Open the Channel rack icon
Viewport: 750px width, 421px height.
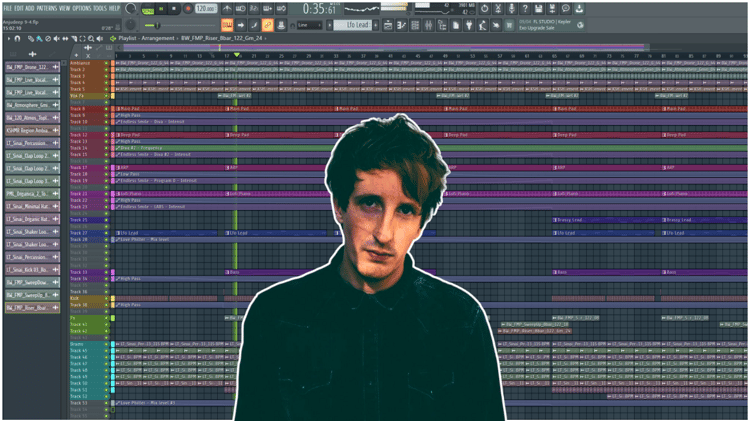(x=415, y=25)
